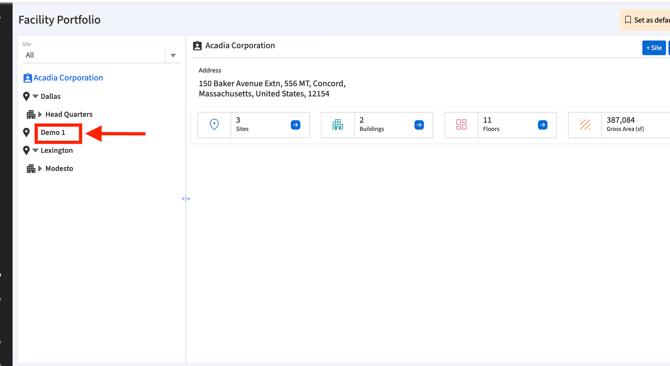Click the Dallas location pin icon
The image size is (670, 366).
(x=26, y=97)
